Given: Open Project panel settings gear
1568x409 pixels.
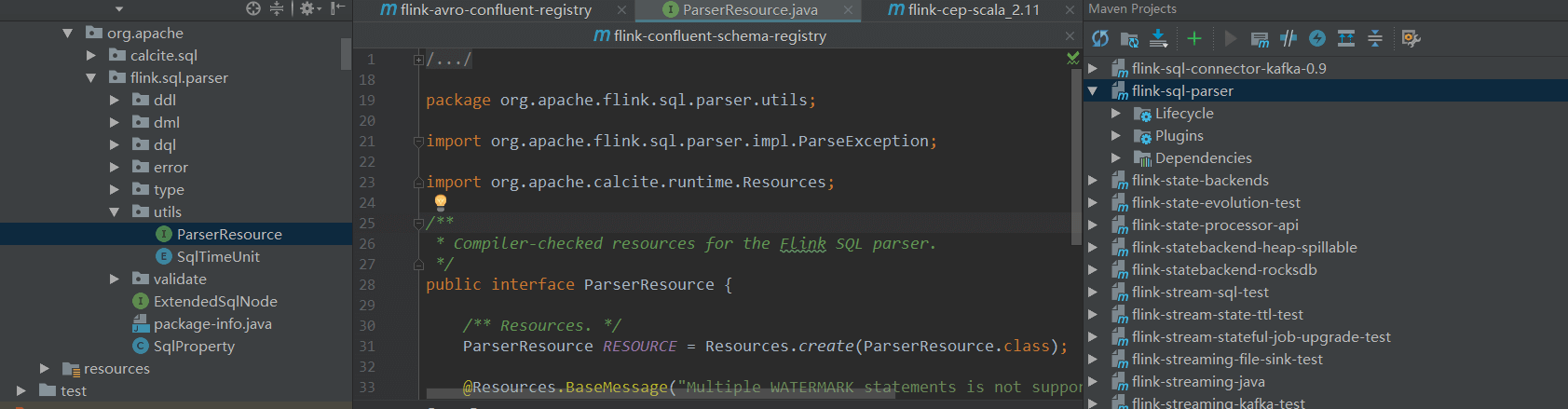Looking at the screenshot, I should click(x=309, y=8).
